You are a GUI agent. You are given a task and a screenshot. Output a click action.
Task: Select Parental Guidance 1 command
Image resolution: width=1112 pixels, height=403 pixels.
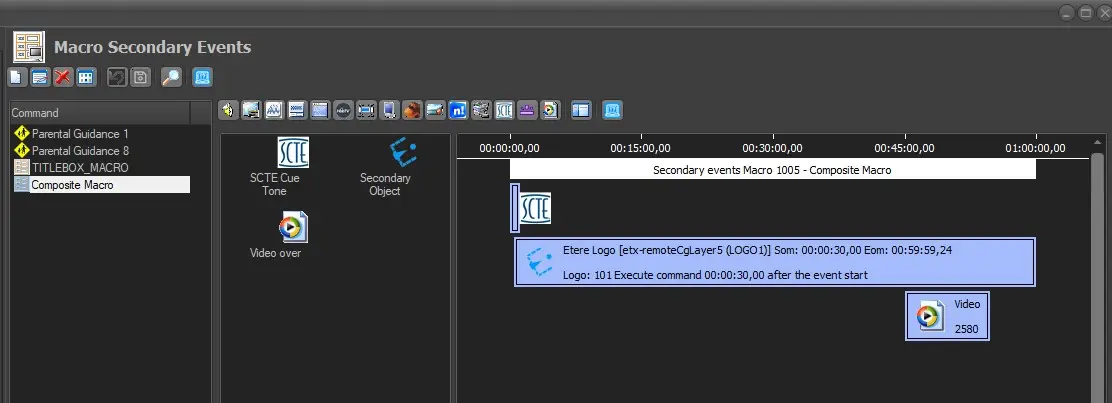(78, 133)
